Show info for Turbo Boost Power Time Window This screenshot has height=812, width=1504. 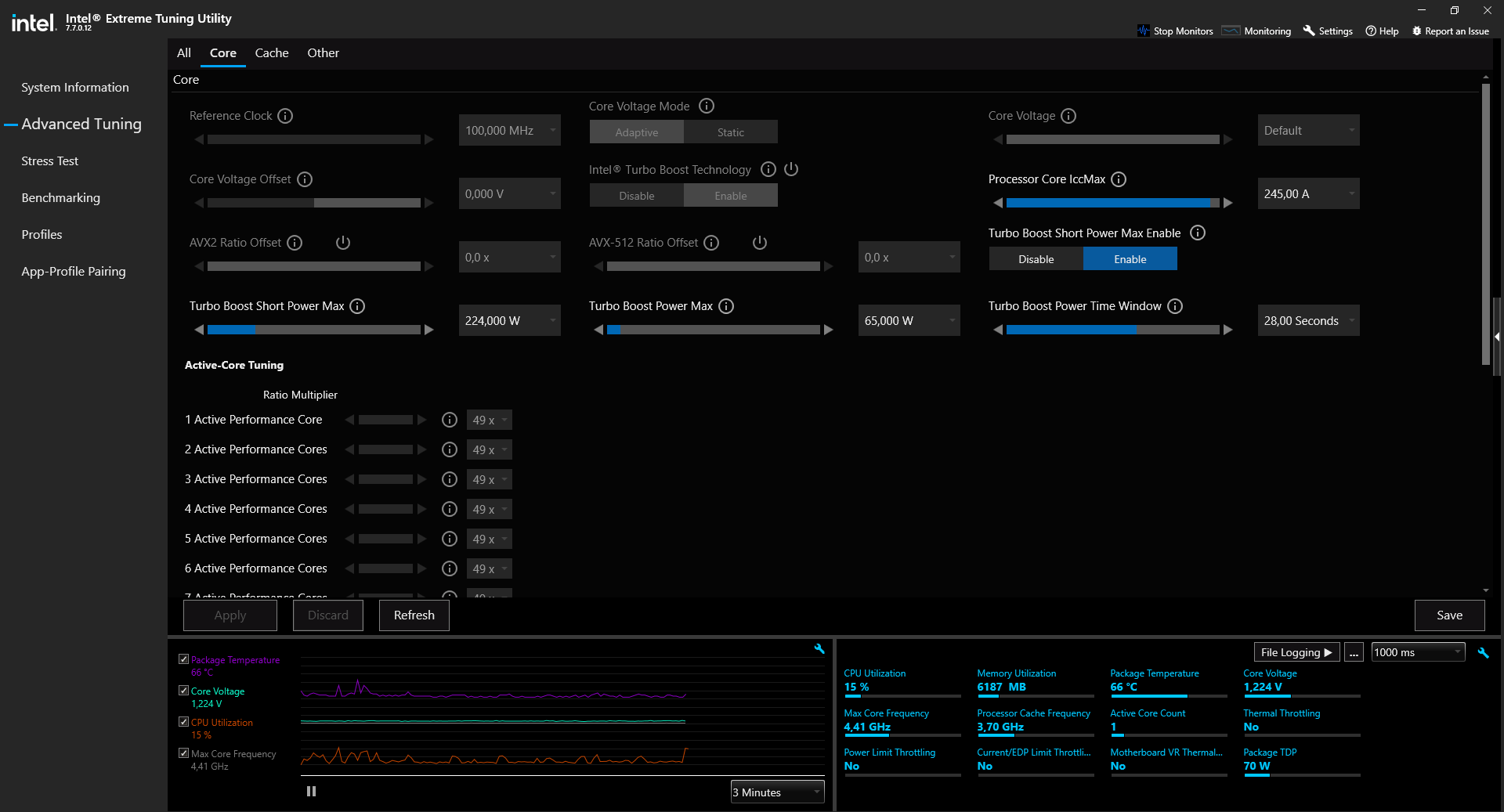(x=1175, y=306)
